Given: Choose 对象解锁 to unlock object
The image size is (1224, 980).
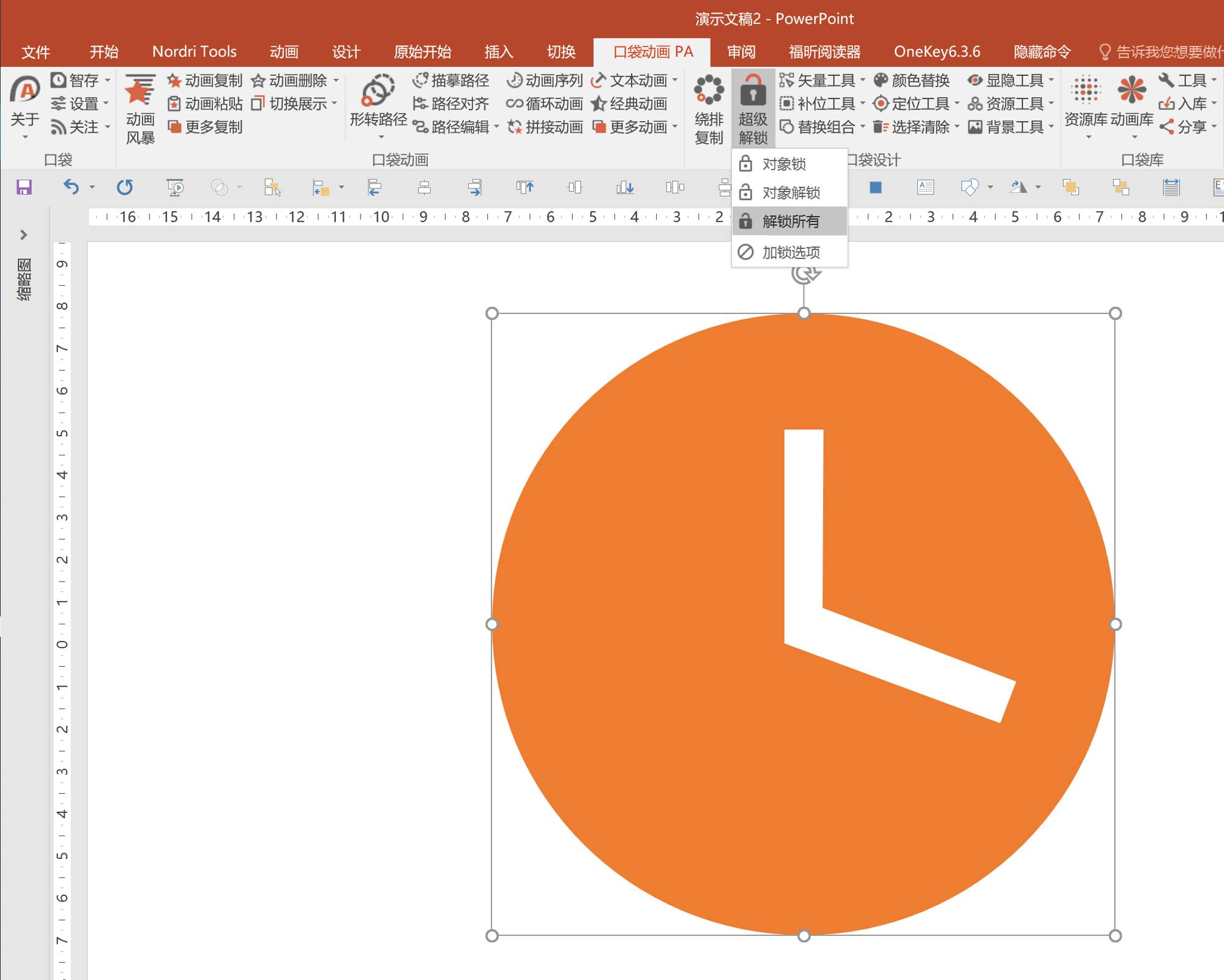Looking at the screenshot, I should click(790, 193).
